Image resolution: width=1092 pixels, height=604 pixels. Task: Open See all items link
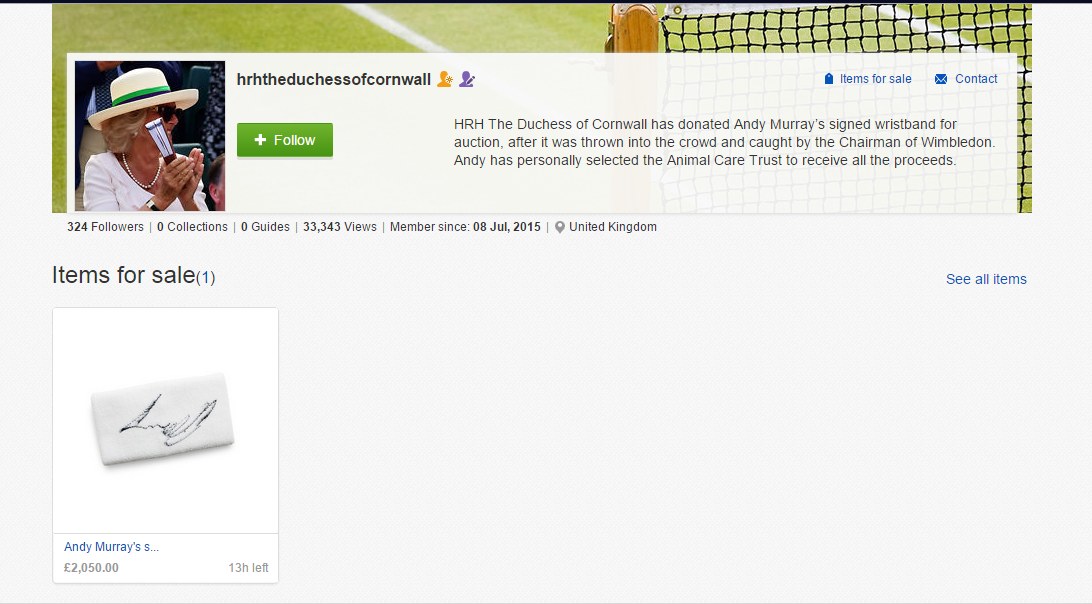tap(986, 279)
